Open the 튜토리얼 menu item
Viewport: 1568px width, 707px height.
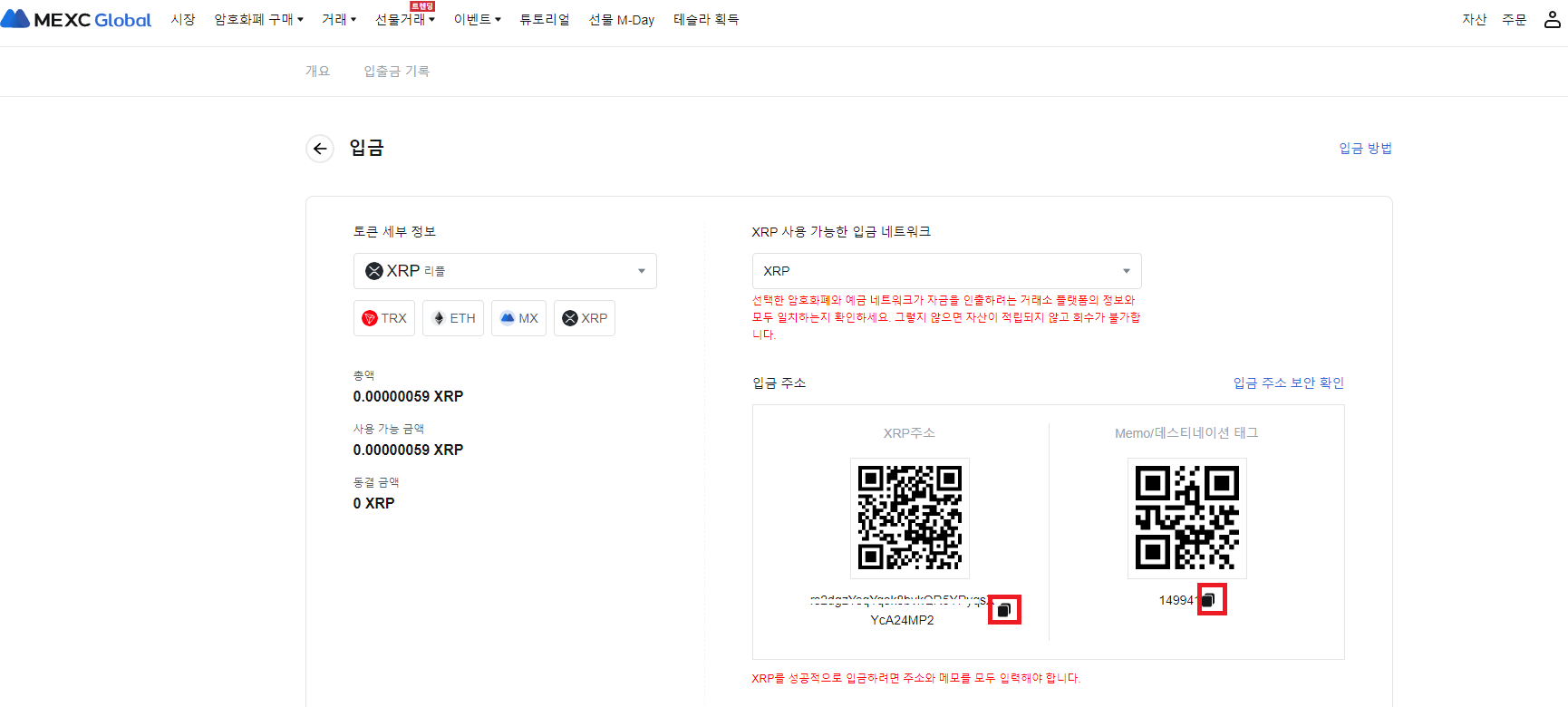(x=545, y=19)
